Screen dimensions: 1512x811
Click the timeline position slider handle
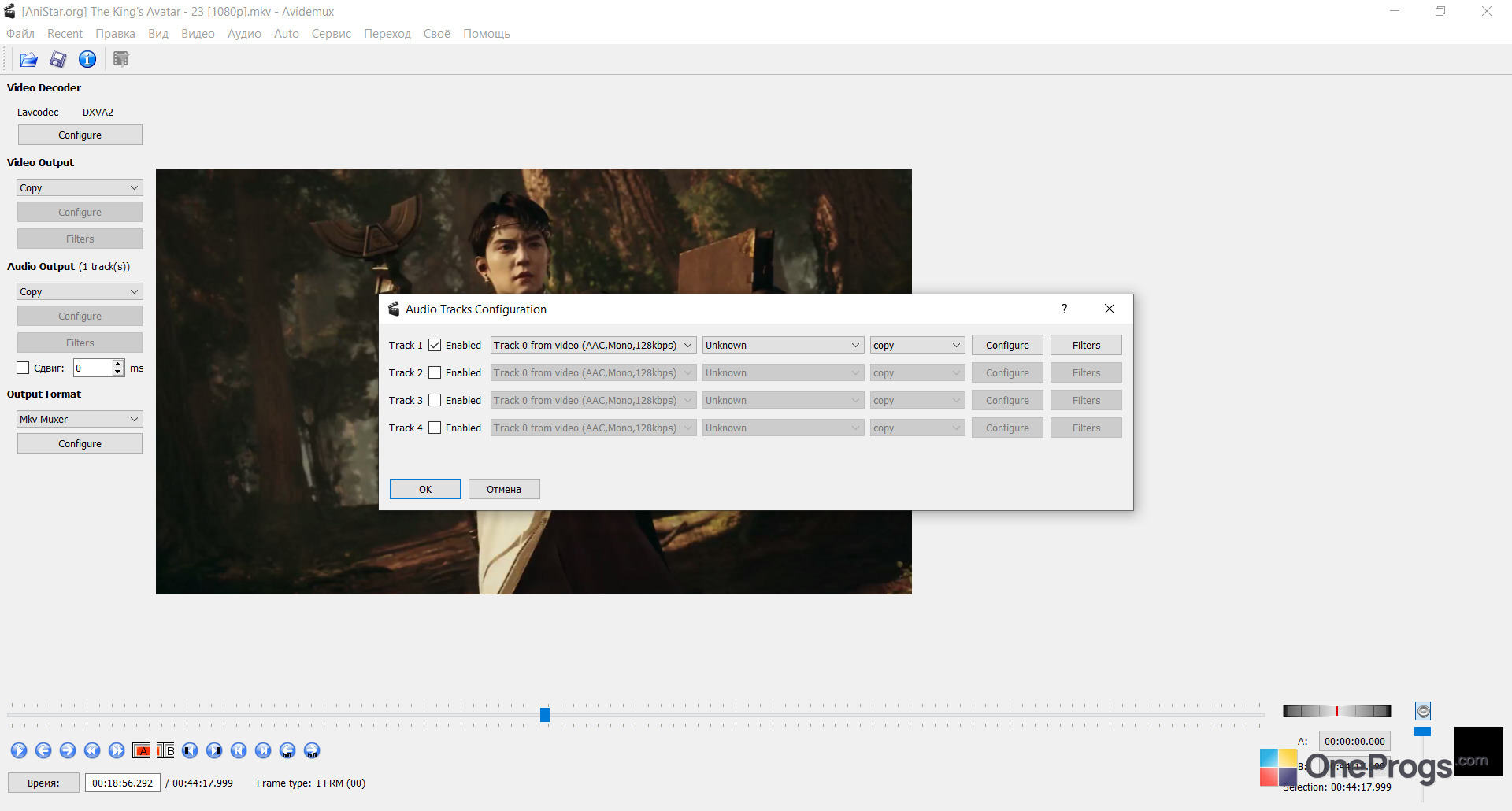click(x=545, y=714)
